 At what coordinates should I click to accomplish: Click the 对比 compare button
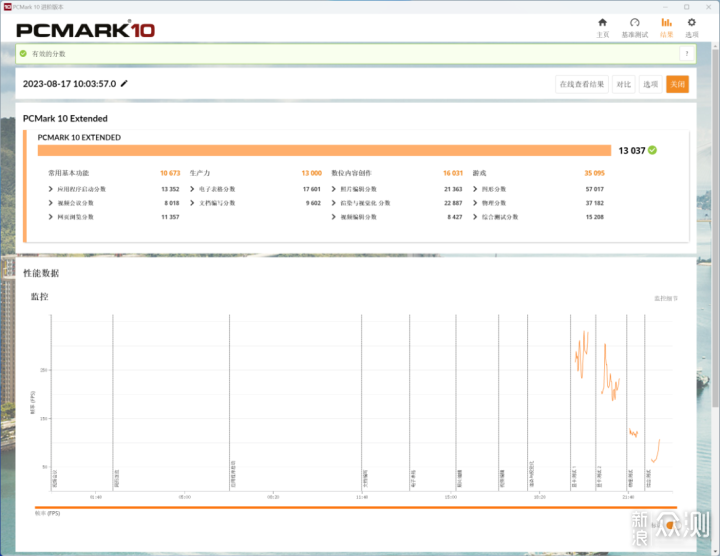click(x=624, y=84)
